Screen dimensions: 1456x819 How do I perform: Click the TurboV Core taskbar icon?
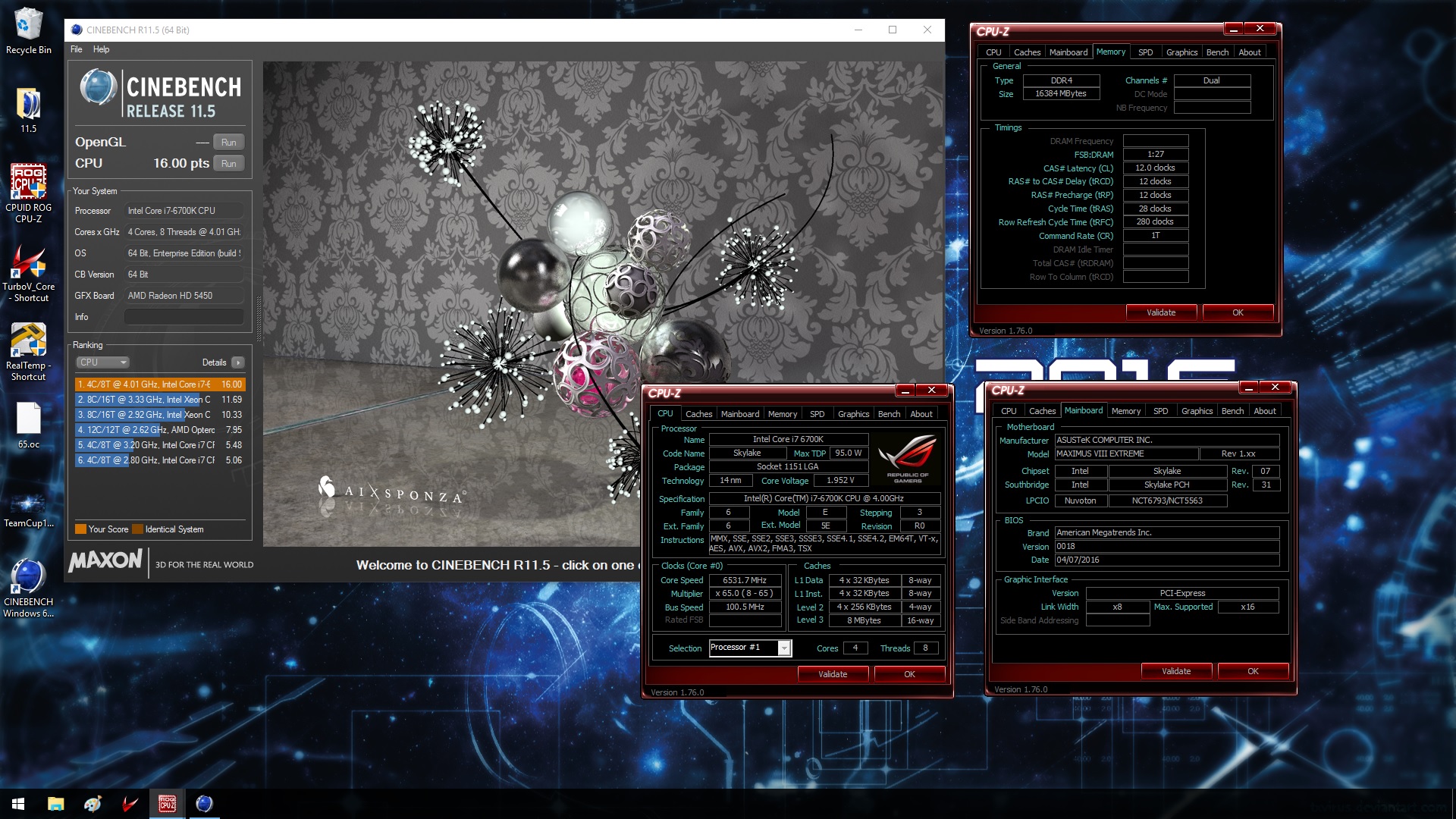pyautogui.click(x=130, y=804)
